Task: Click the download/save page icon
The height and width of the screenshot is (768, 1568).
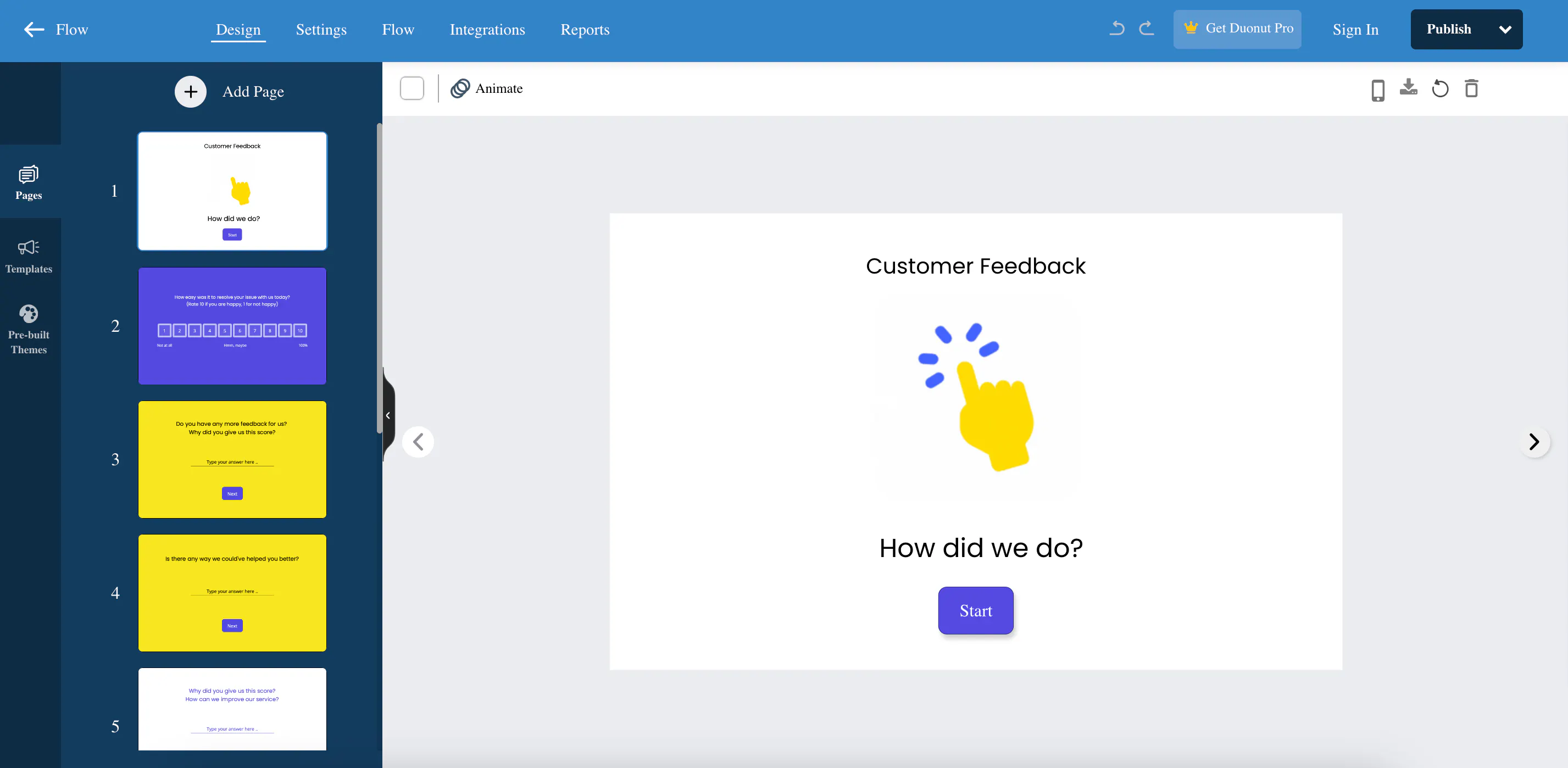Action: [1409, 87]
